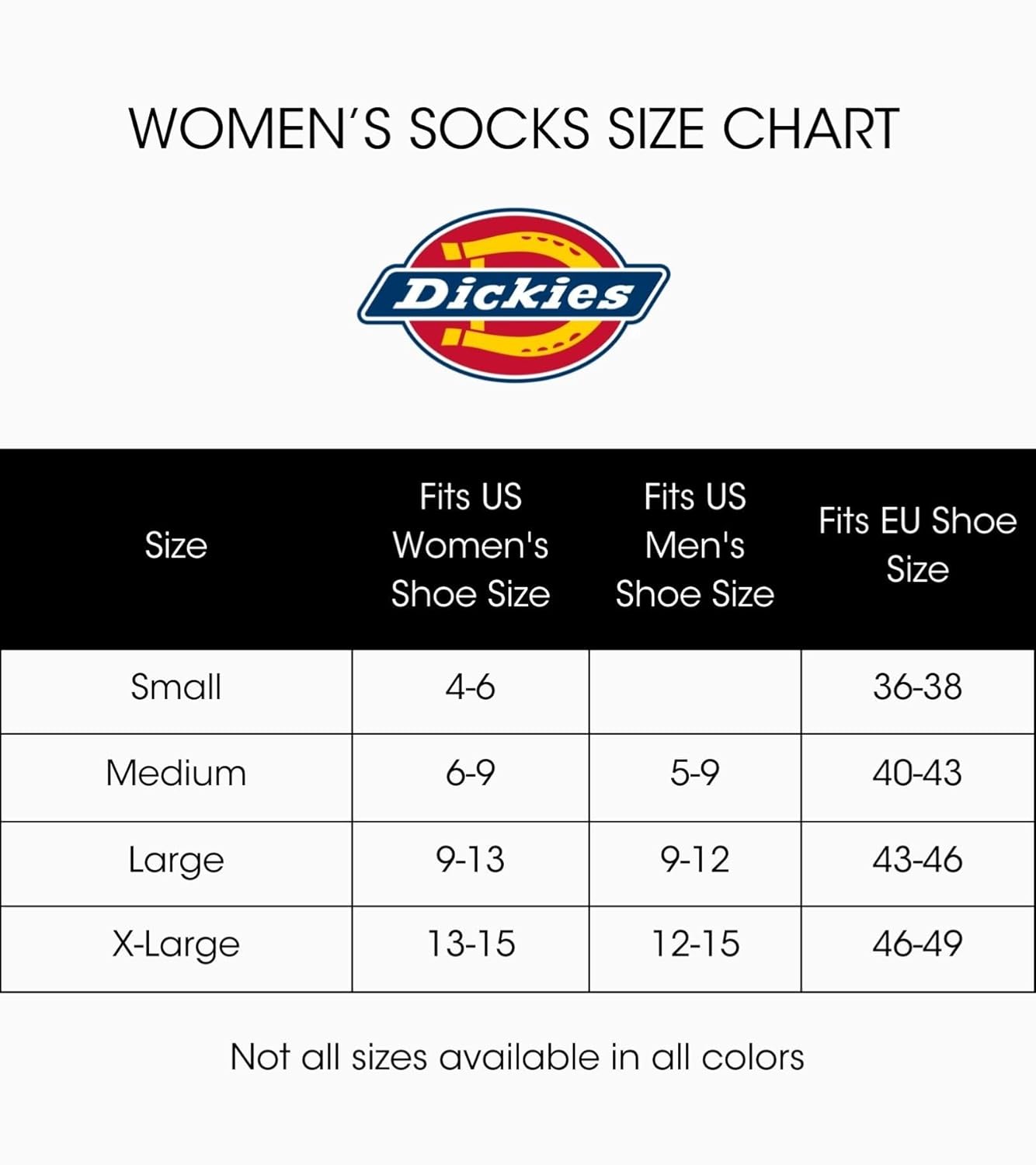Click the 4-6 women's shoe size cell
Viewport: 1036px width, 1165px height.
point(471,687)
